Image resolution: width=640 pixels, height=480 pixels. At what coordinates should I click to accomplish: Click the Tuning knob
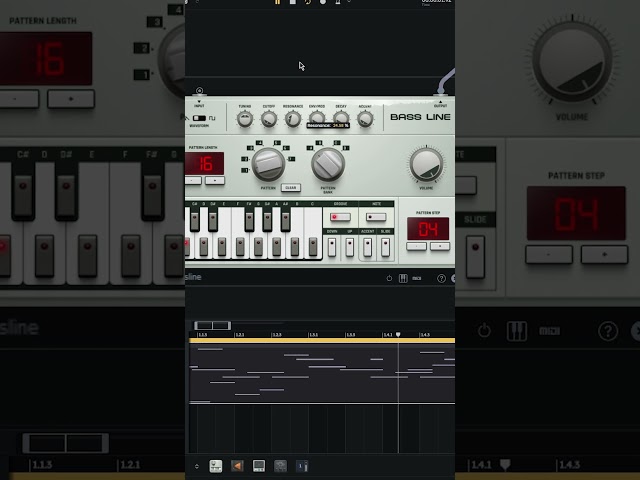(x=245, y=119)
